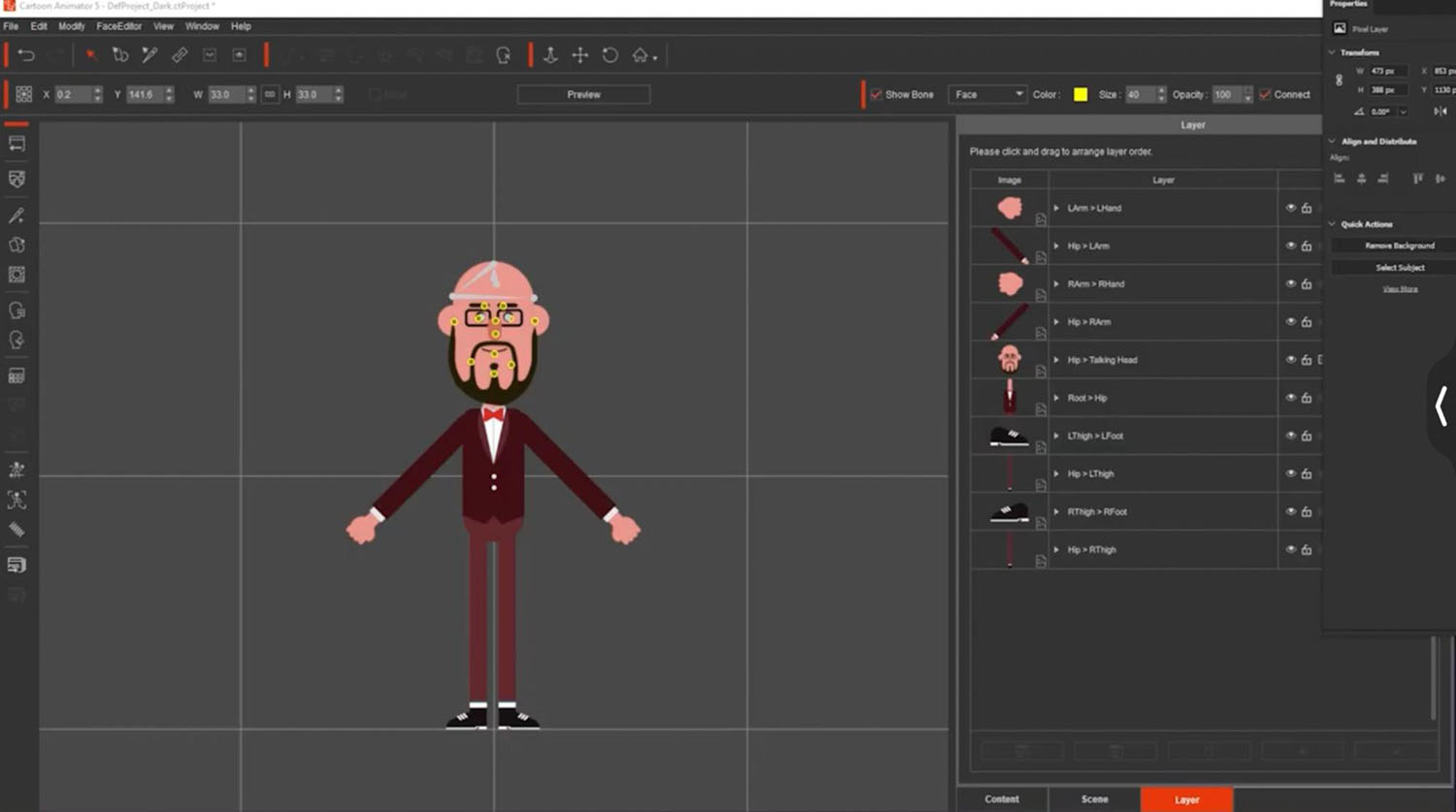Click the yellow bone Color swatch
The image size is (1456, 812).
(1080, 94)
